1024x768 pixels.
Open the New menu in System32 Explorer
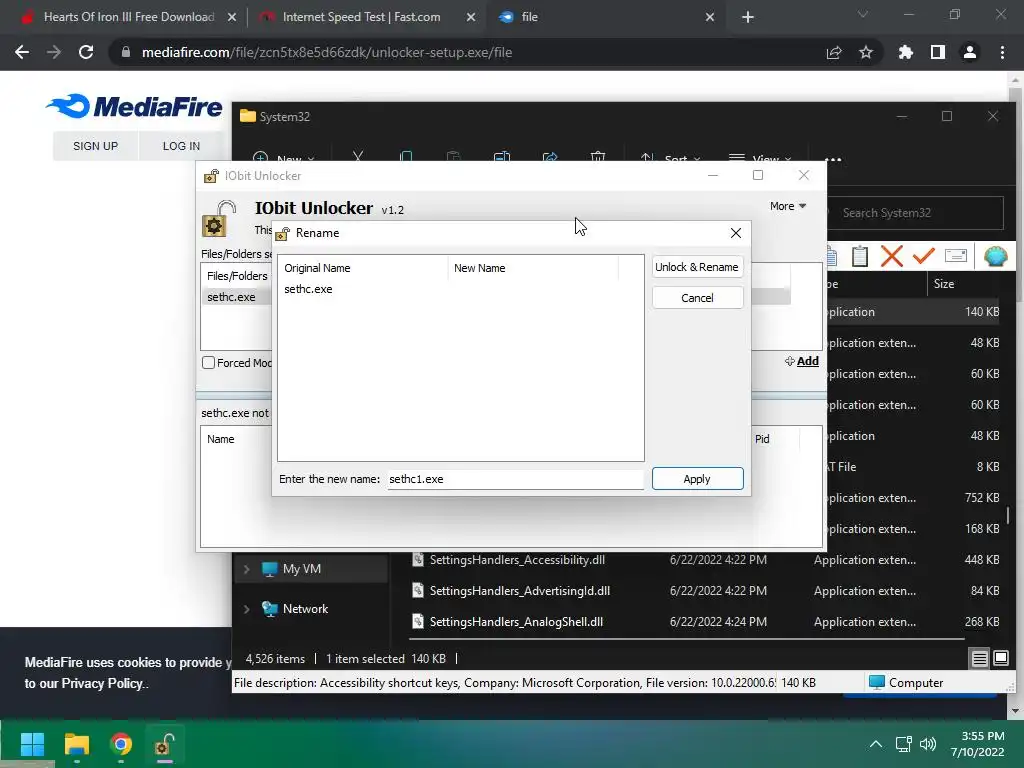(283, 158)
